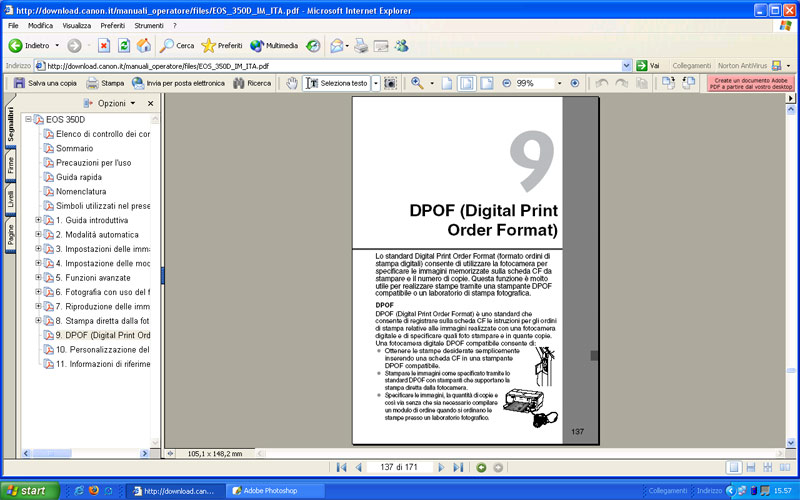Set view to fit width icon
The image size is (800, 500).
[x=487, y=83]
